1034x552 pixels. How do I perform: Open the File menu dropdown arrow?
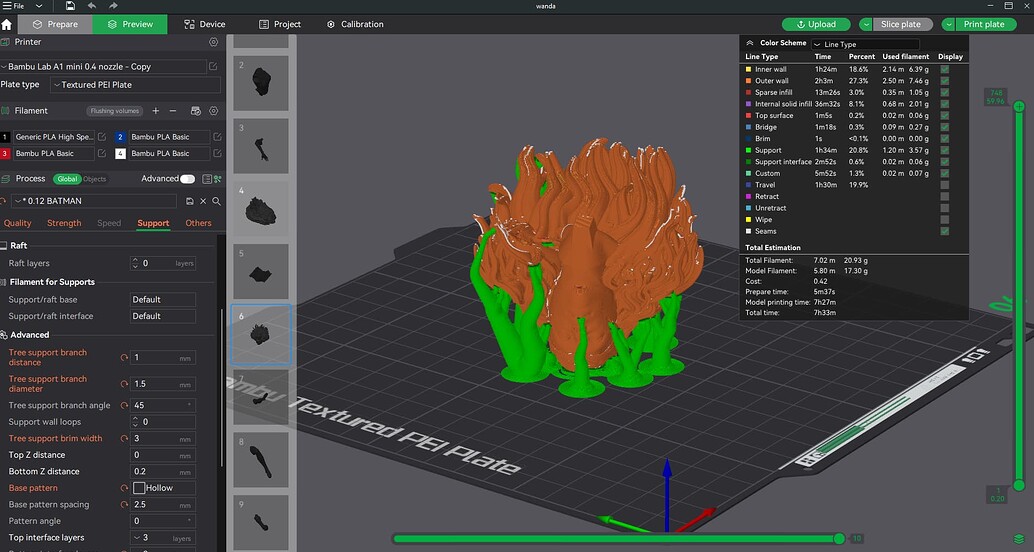(39, 6)
